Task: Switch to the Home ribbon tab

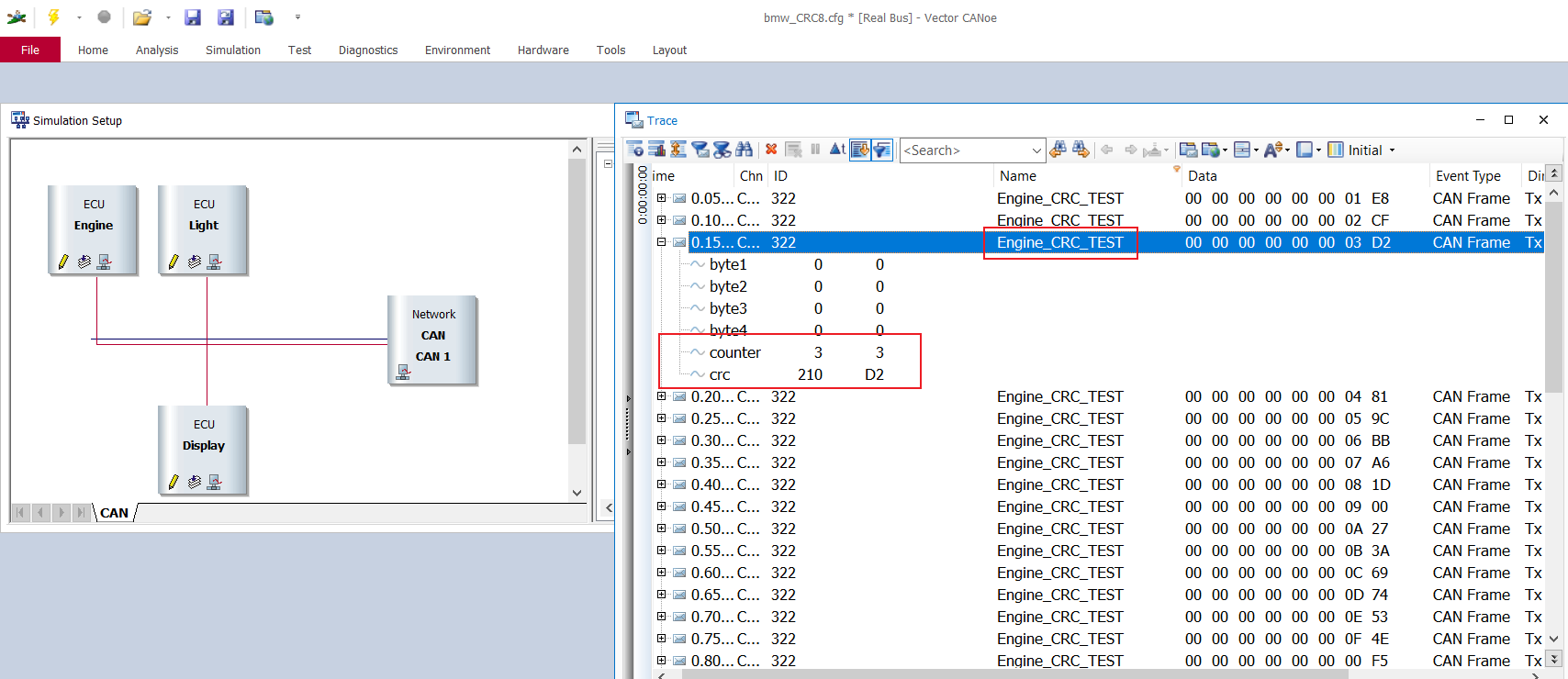Action: point(93,50)
